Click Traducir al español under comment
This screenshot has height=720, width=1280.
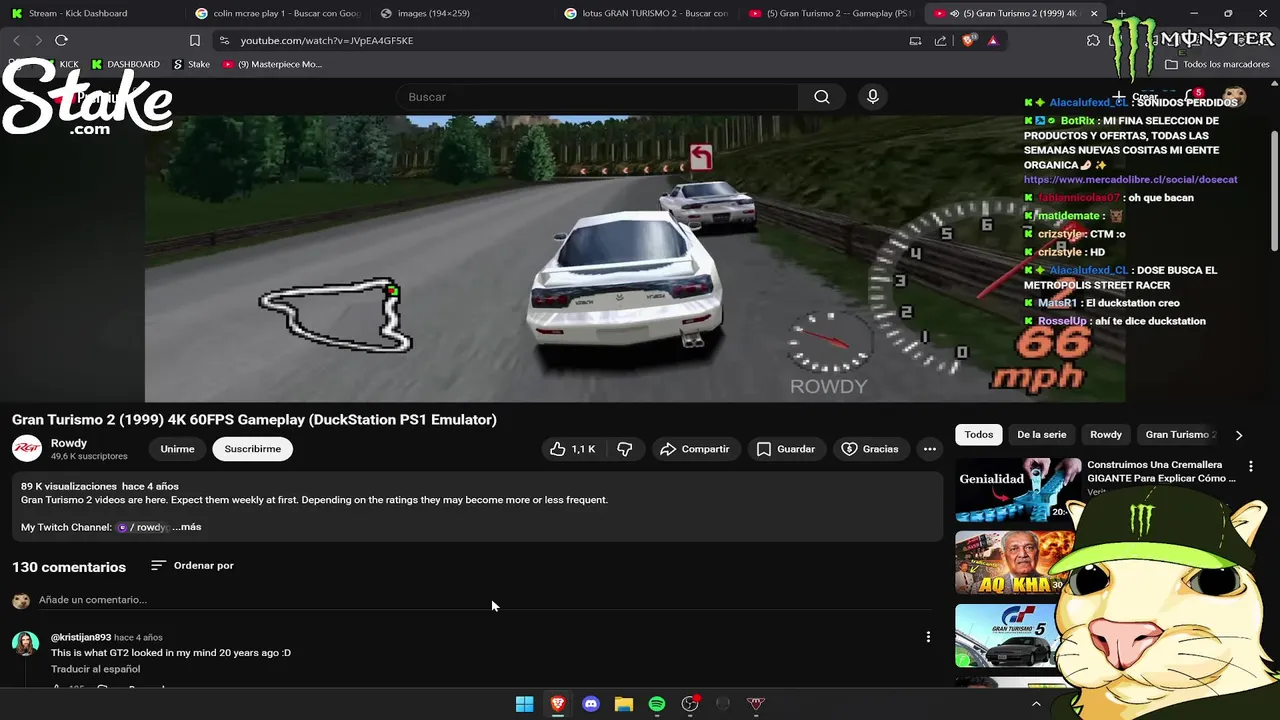pyautogui.click(x=96, y=669)
